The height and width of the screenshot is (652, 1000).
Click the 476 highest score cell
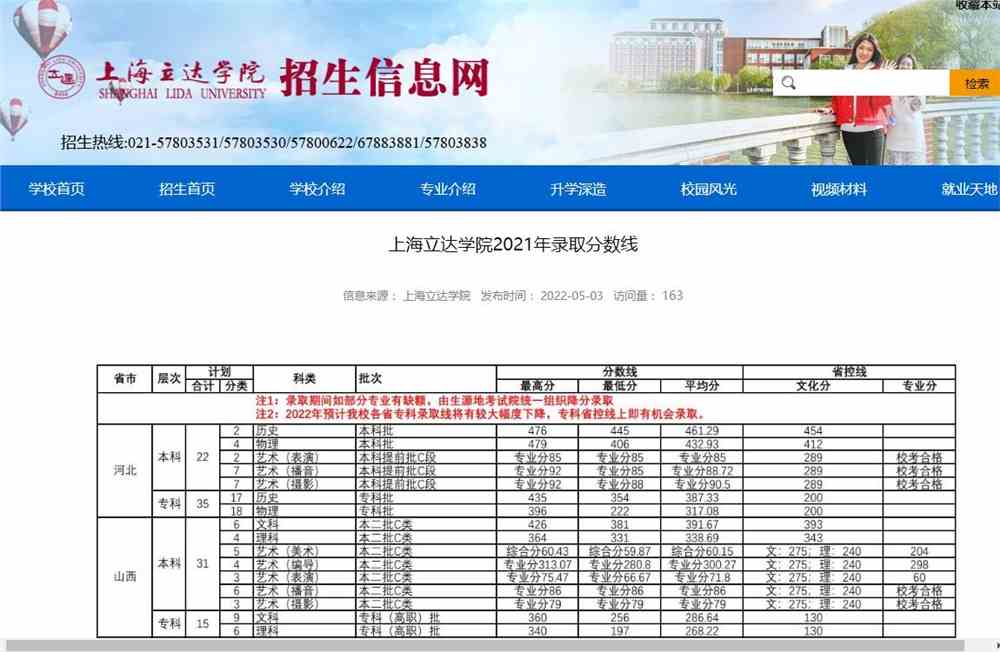point(538,431)
